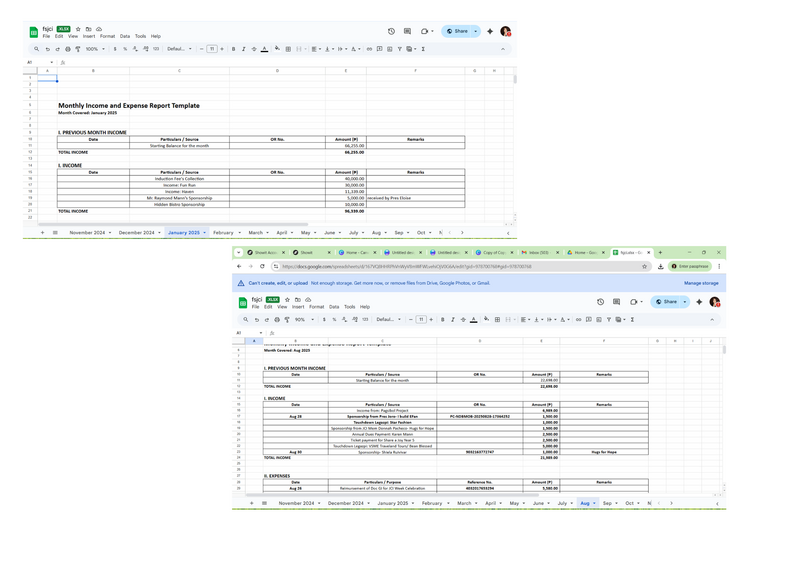Select paint format beside the 100% zoom

coord(78,49)
